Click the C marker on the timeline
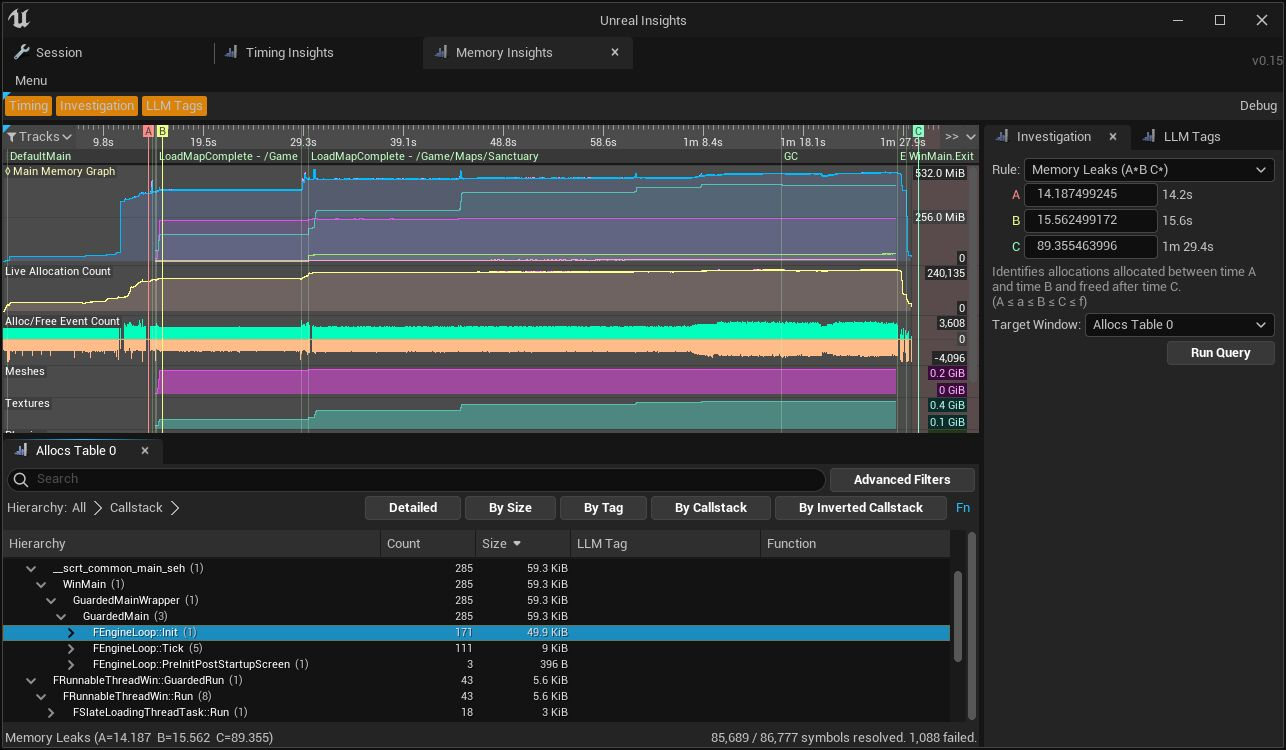This screenshot has width=1286, height=750. [918, 131]
